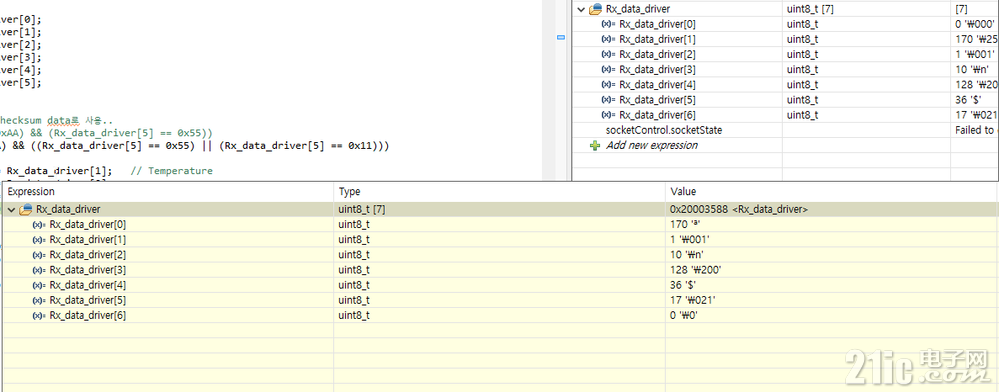Collapse Rx_data_driver tree in upper watch panel

coord(580,9)
